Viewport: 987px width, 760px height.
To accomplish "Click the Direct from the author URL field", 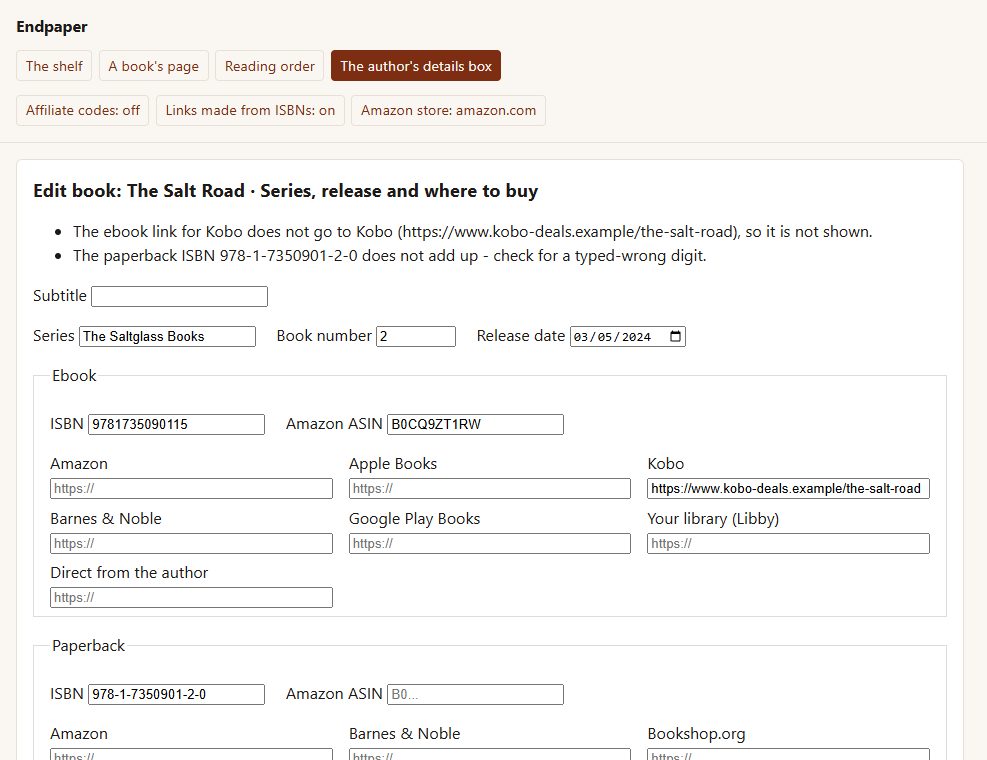I will pyautogui.click(x=191, y=598).
